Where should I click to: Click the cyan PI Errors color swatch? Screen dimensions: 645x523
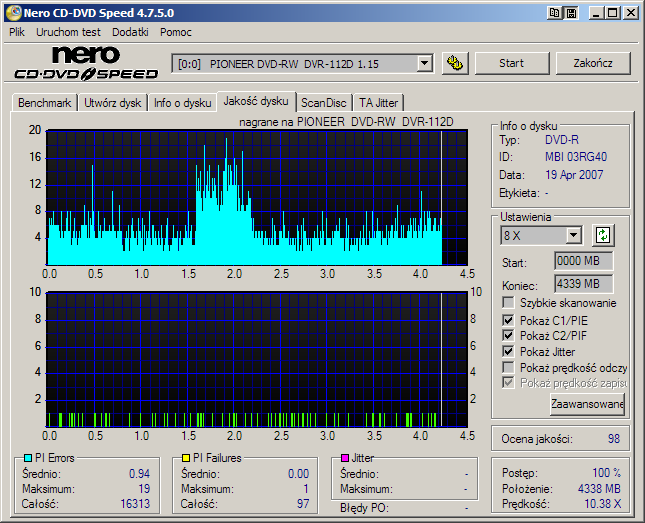click(x=28, y=458)
